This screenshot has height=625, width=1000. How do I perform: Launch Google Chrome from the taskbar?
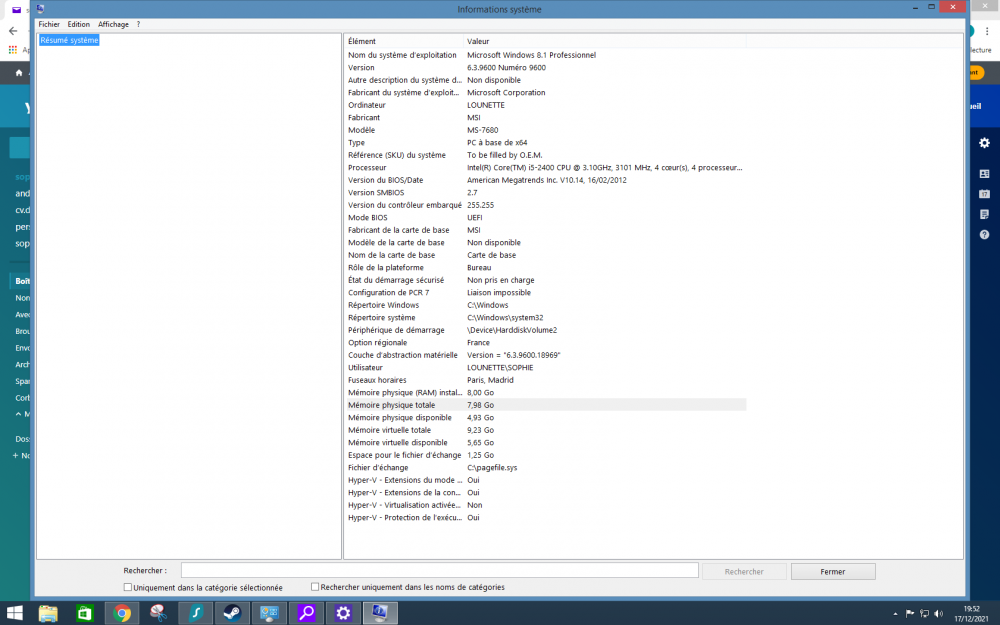pos(122,612)
